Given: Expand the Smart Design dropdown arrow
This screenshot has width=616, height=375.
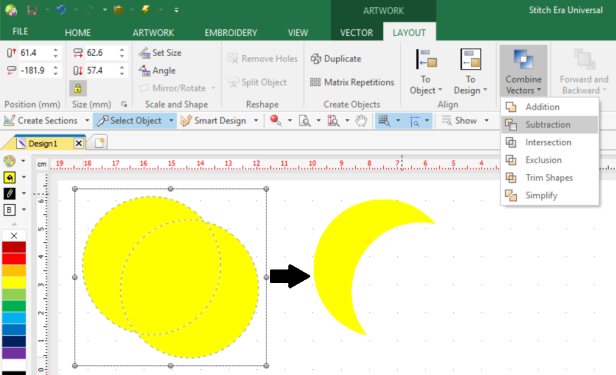Looking at the screenshot, I should (x=256, y=121).
